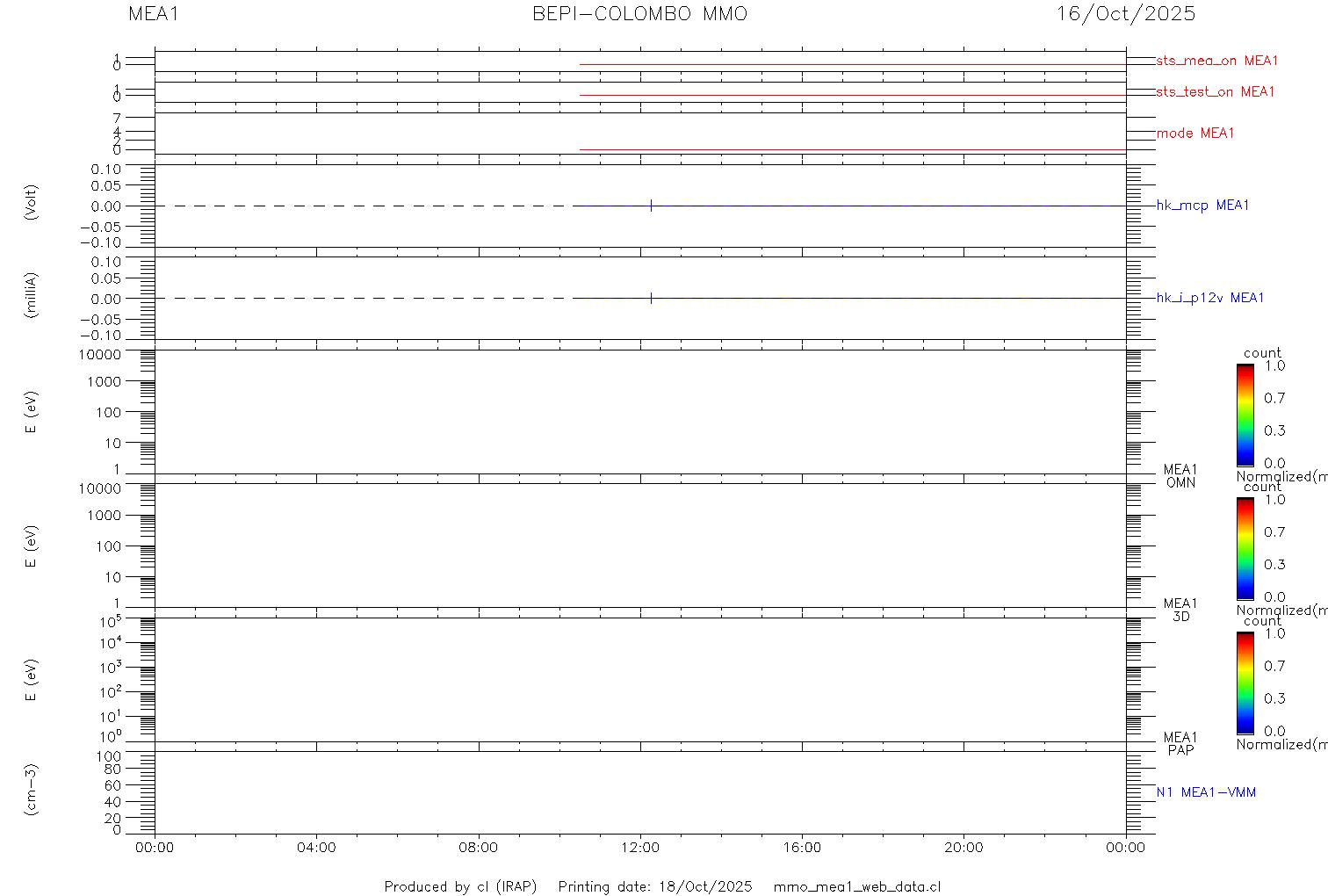Click the color bar beside MEA1 PAP panel
1328x896 pixels.
click(x=1245, y=683)
